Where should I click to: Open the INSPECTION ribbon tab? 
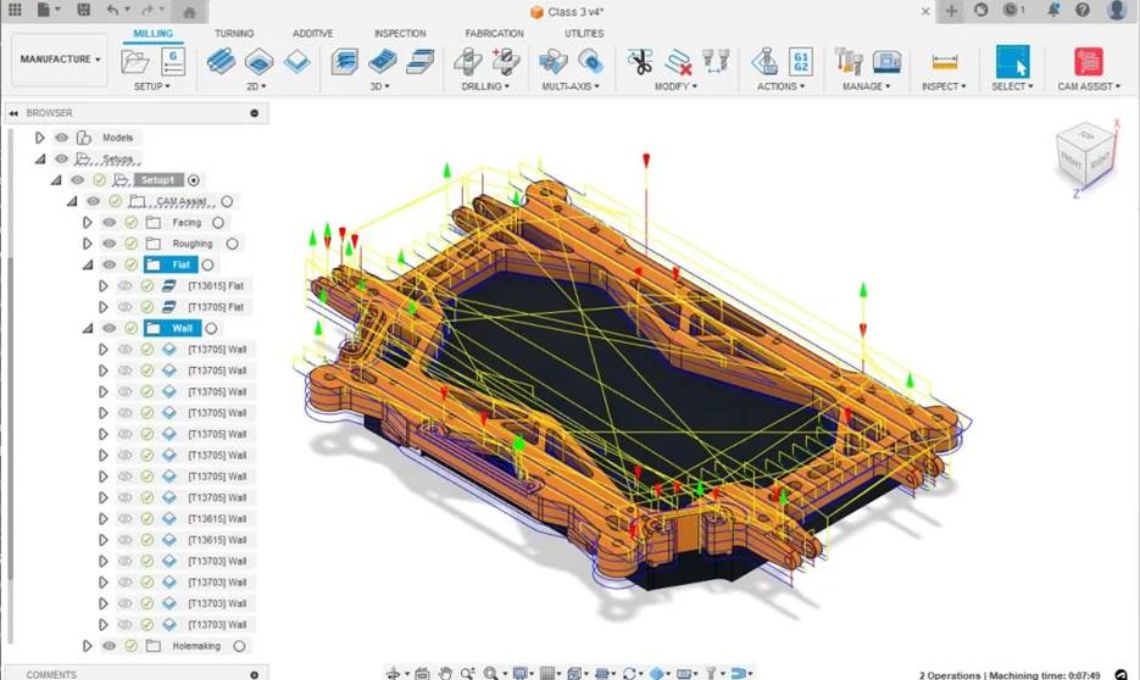(399, 33)
